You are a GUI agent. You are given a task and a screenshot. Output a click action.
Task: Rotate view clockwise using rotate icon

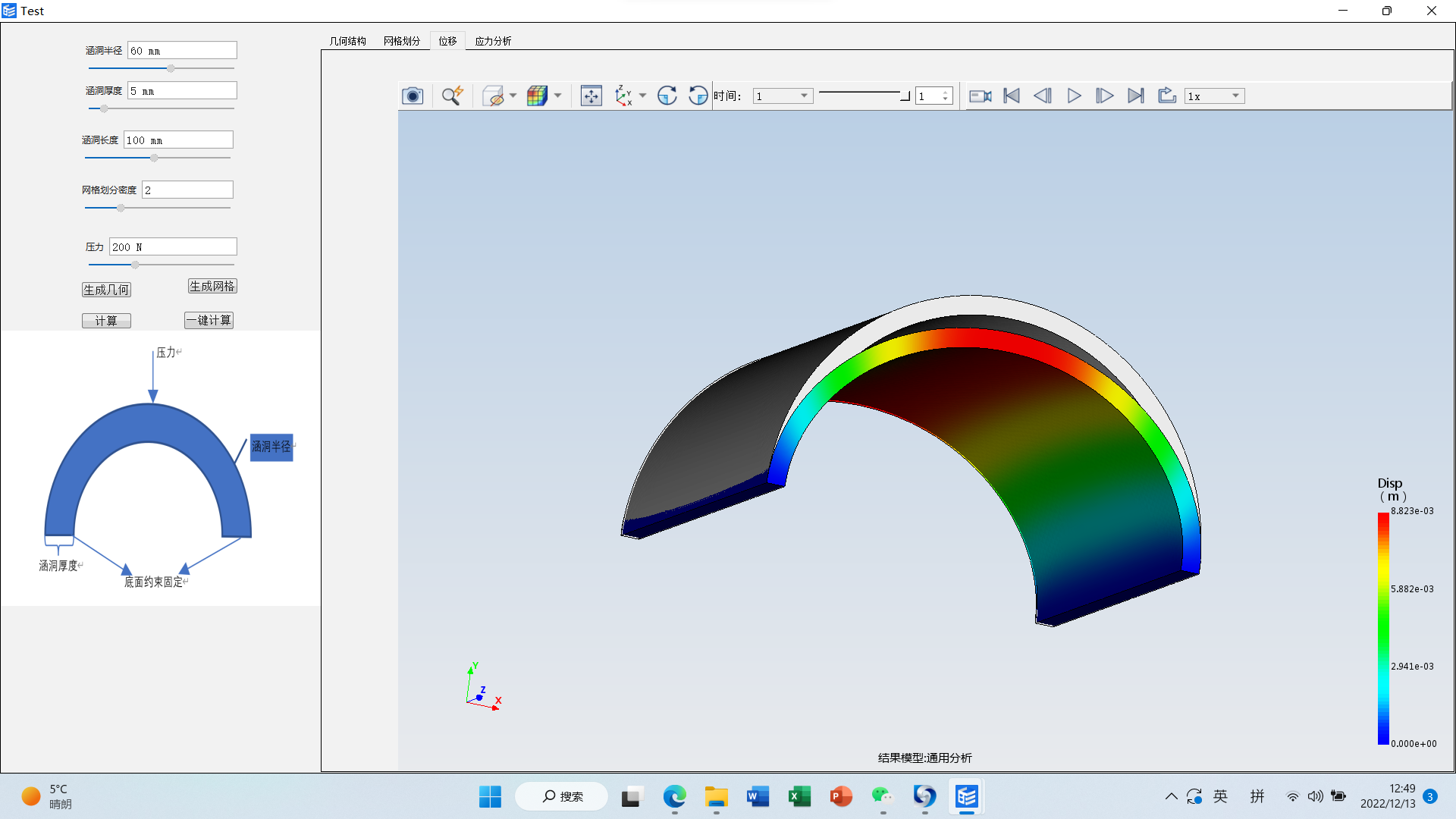tap(667, 96)
